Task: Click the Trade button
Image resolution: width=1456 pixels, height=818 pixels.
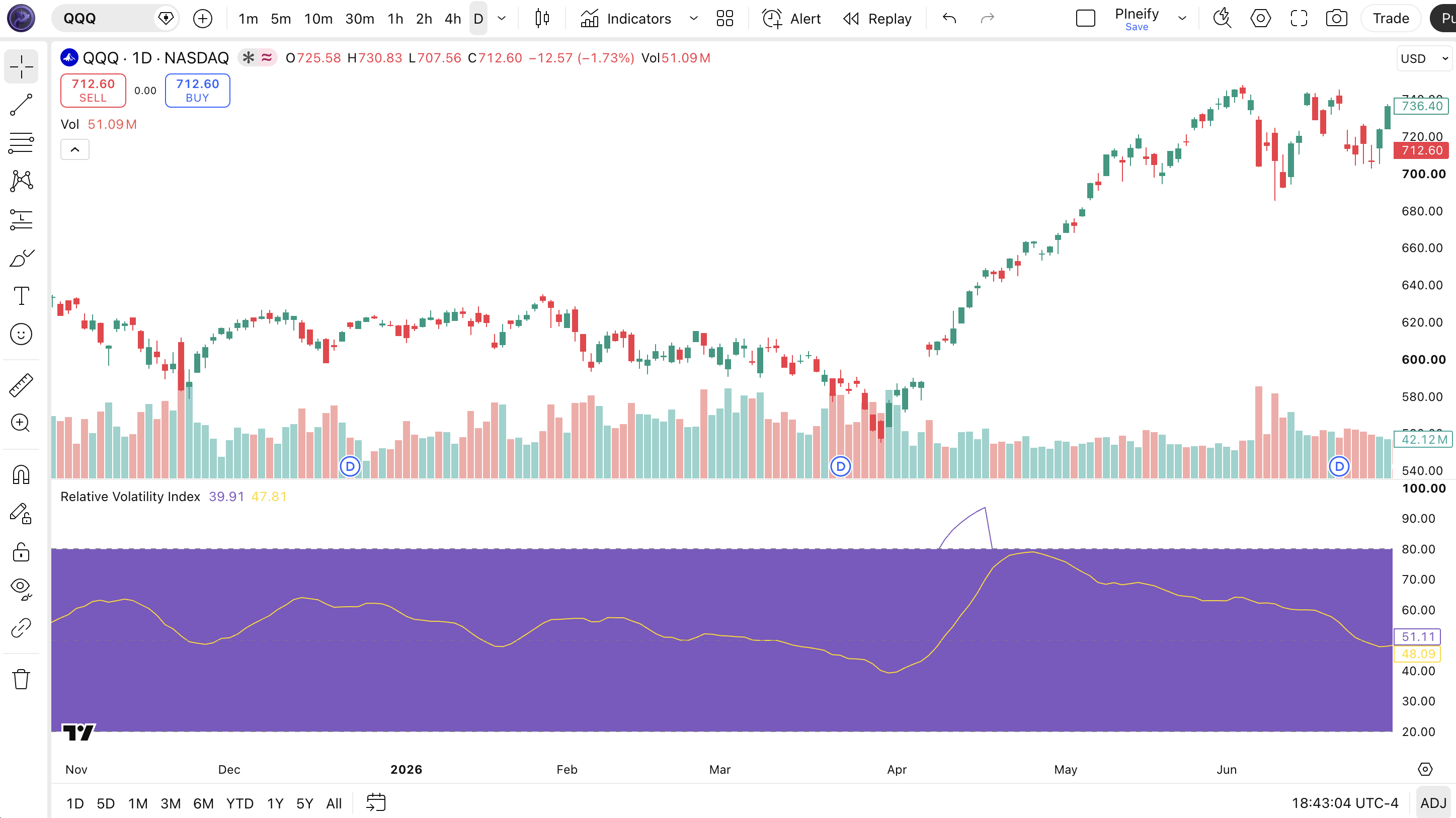Action: (x=1391, y=19)
